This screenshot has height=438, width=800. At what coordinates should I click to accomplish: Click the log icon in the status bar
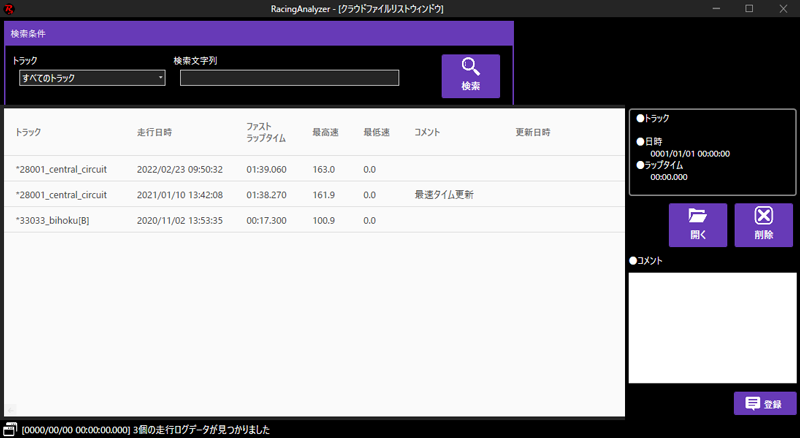10,429
